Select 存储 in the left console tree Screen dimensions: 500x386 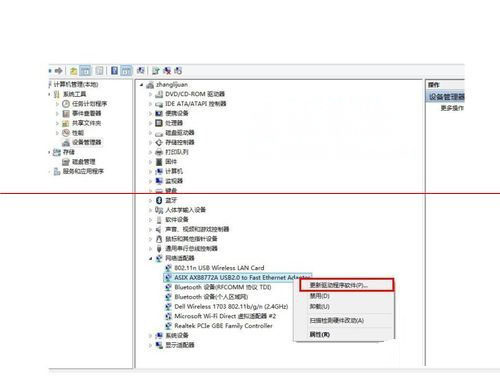pos(69,152)
